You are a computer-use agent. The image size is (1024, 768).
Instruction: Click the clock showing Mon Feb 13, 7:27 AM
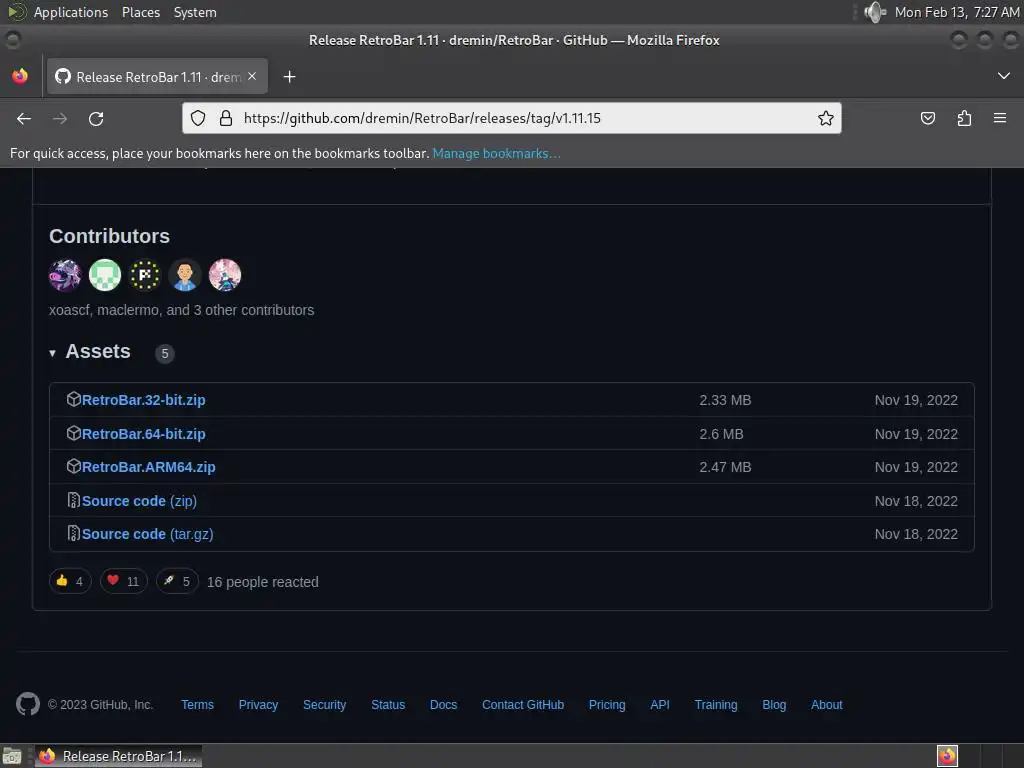point(957,12)
